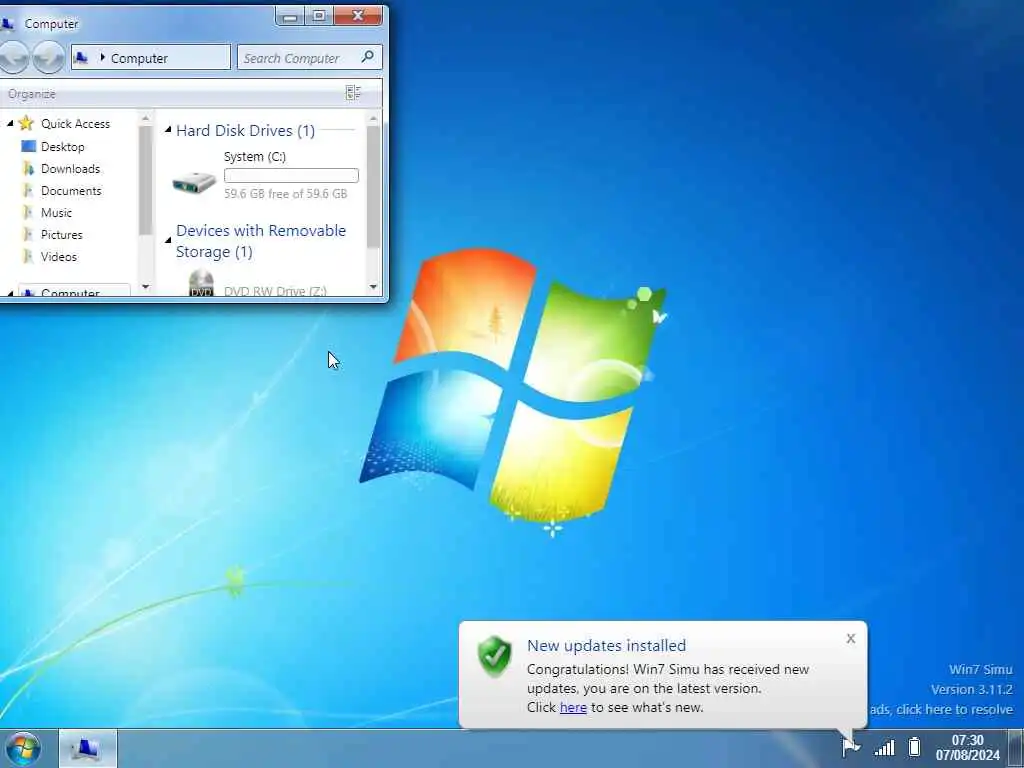
Task: Click navigation pane scrollbar up arrow
Action: [x=145, y=119]
